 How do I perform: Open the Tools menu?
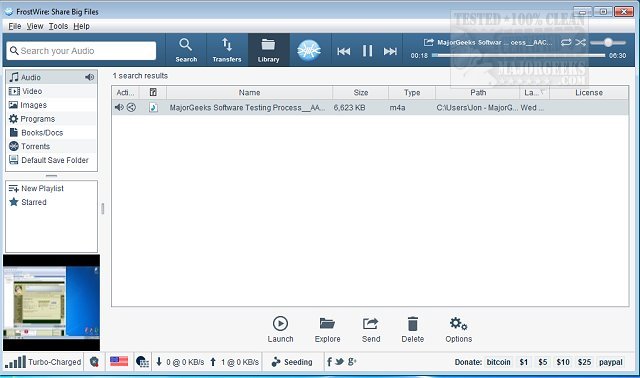[58, 26]
